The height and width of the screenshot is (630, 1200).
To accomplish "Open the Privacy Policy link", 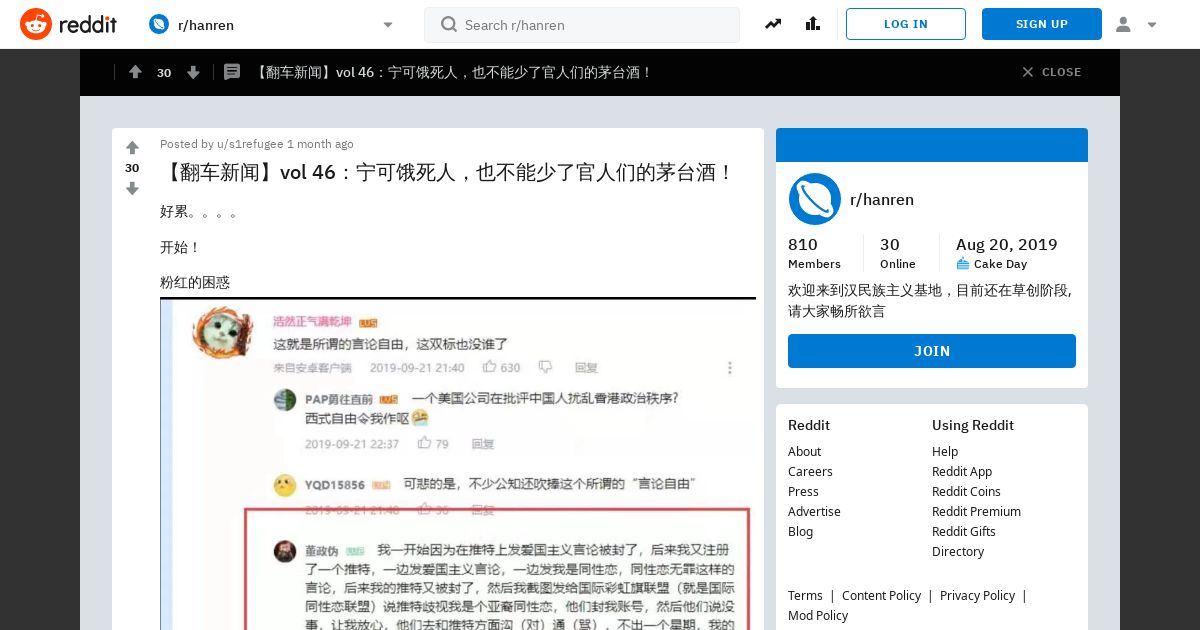I will pos(977,595).
